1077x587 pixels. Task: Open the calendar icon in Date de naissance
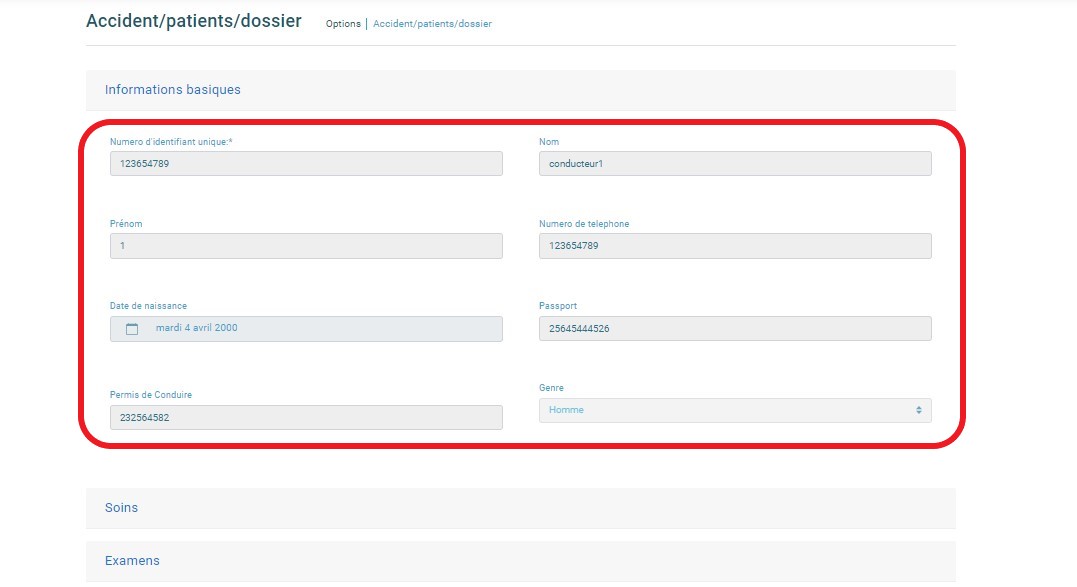click(x=132, y=329)
